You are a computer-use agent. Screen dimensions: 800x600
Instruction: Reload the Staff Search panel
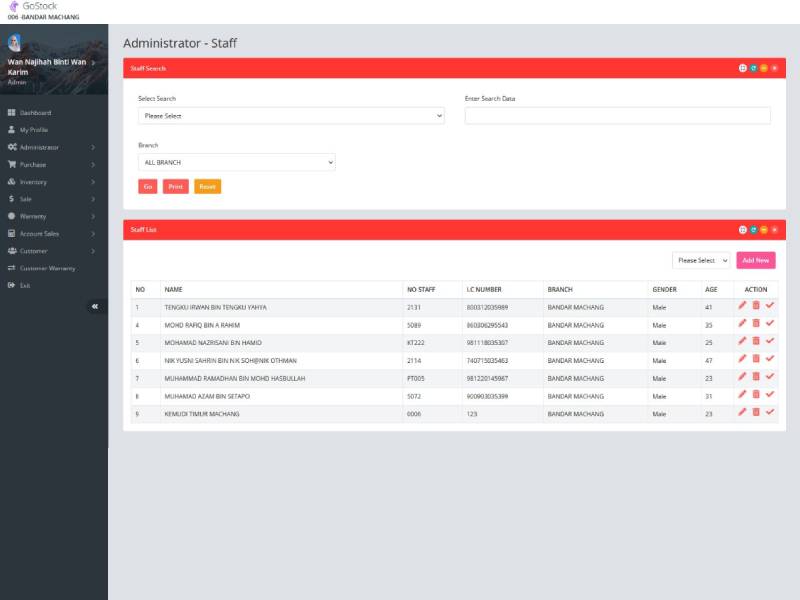point(753,68)
